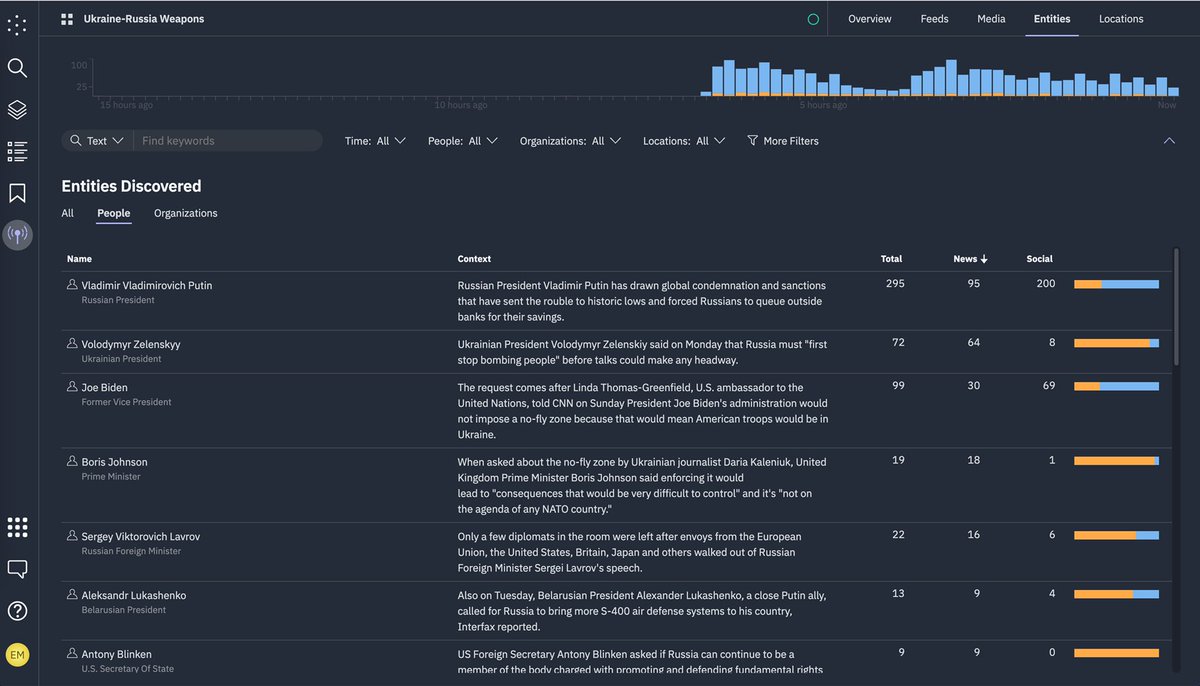Screen dimensions: 1200x686
Task: Open the search magnifier in the sidebar
Action: coord(17,68)
